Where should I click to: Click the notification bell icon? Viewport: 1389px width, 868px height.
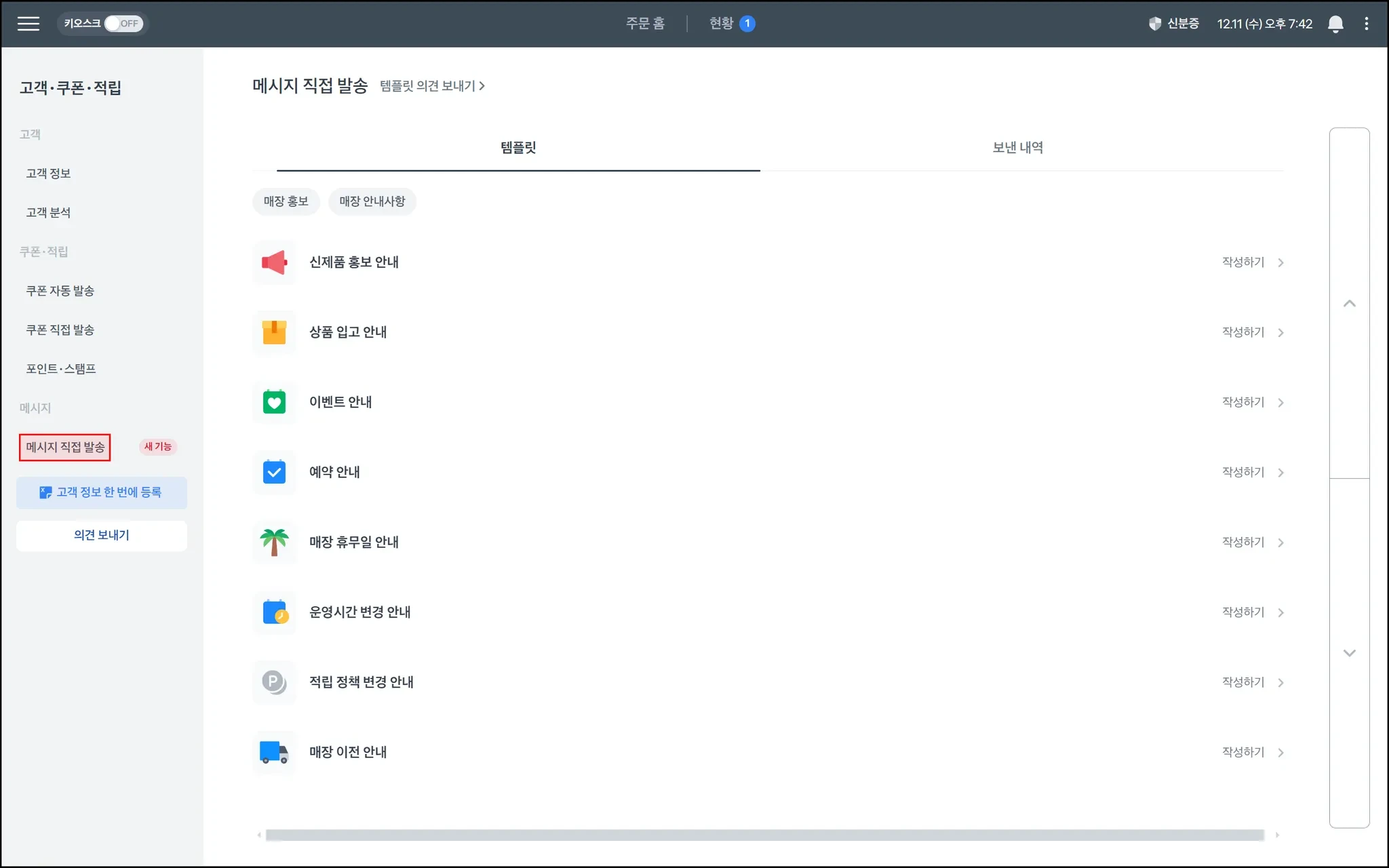point(1335,24)
